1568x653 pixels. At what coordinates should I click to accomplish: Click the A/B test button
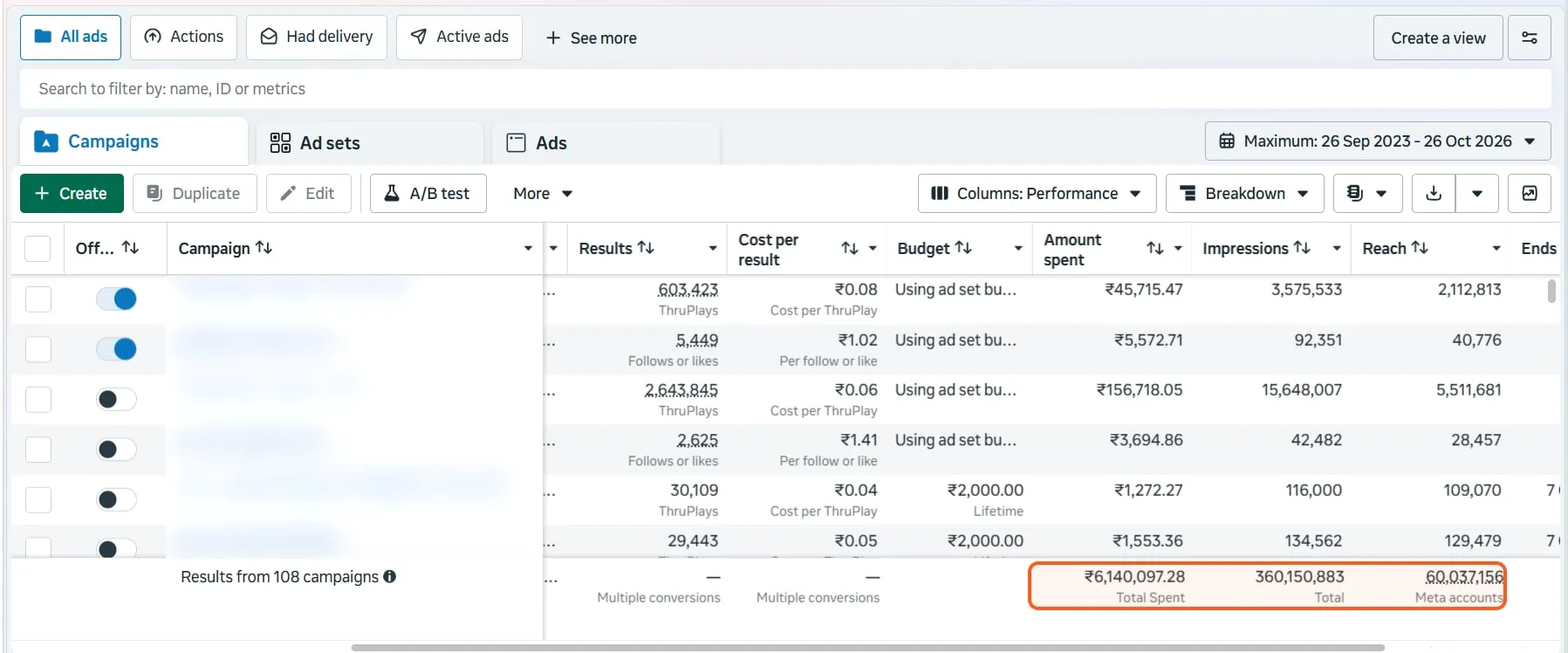click(x=428, y=193)
